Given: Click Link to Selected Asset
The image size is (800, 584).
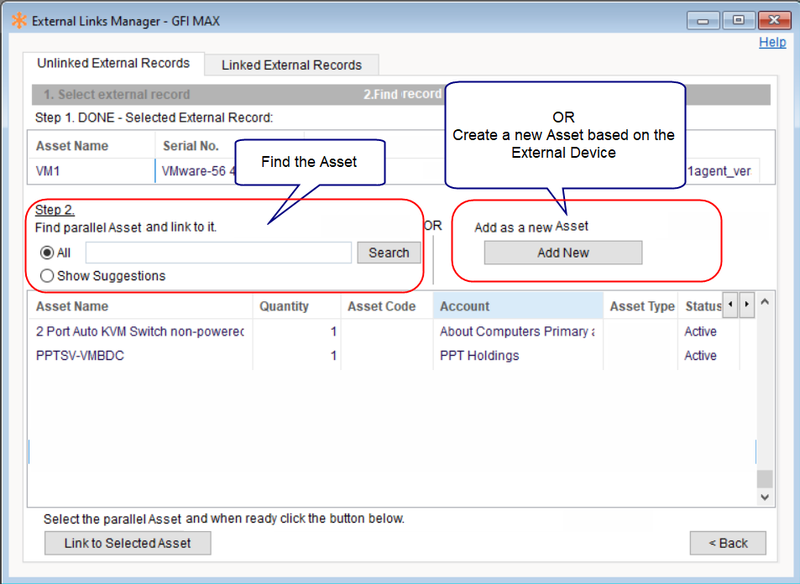Looking at the screenshot, I should tap(127, 543).
